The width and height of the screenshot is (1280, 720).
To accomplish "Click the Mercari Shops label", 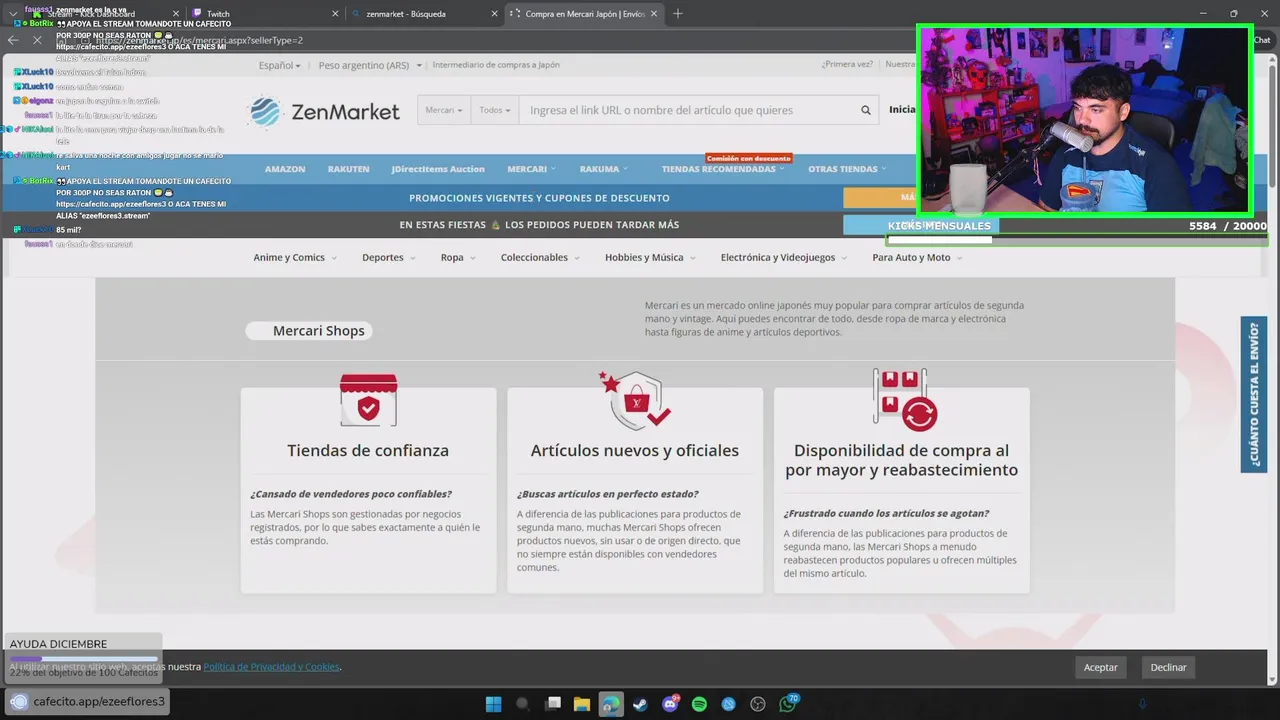I will [309, 331].
